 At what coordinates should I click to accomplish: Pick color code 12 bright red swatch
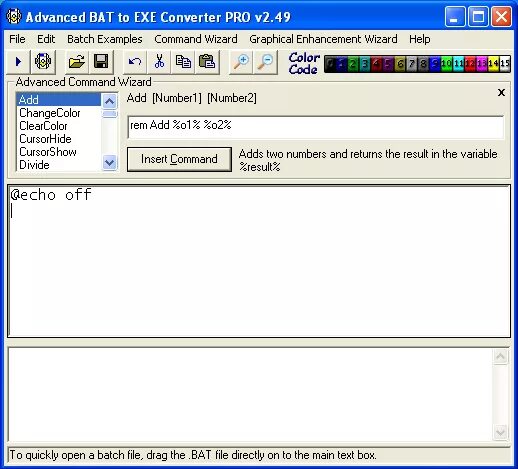469,63
